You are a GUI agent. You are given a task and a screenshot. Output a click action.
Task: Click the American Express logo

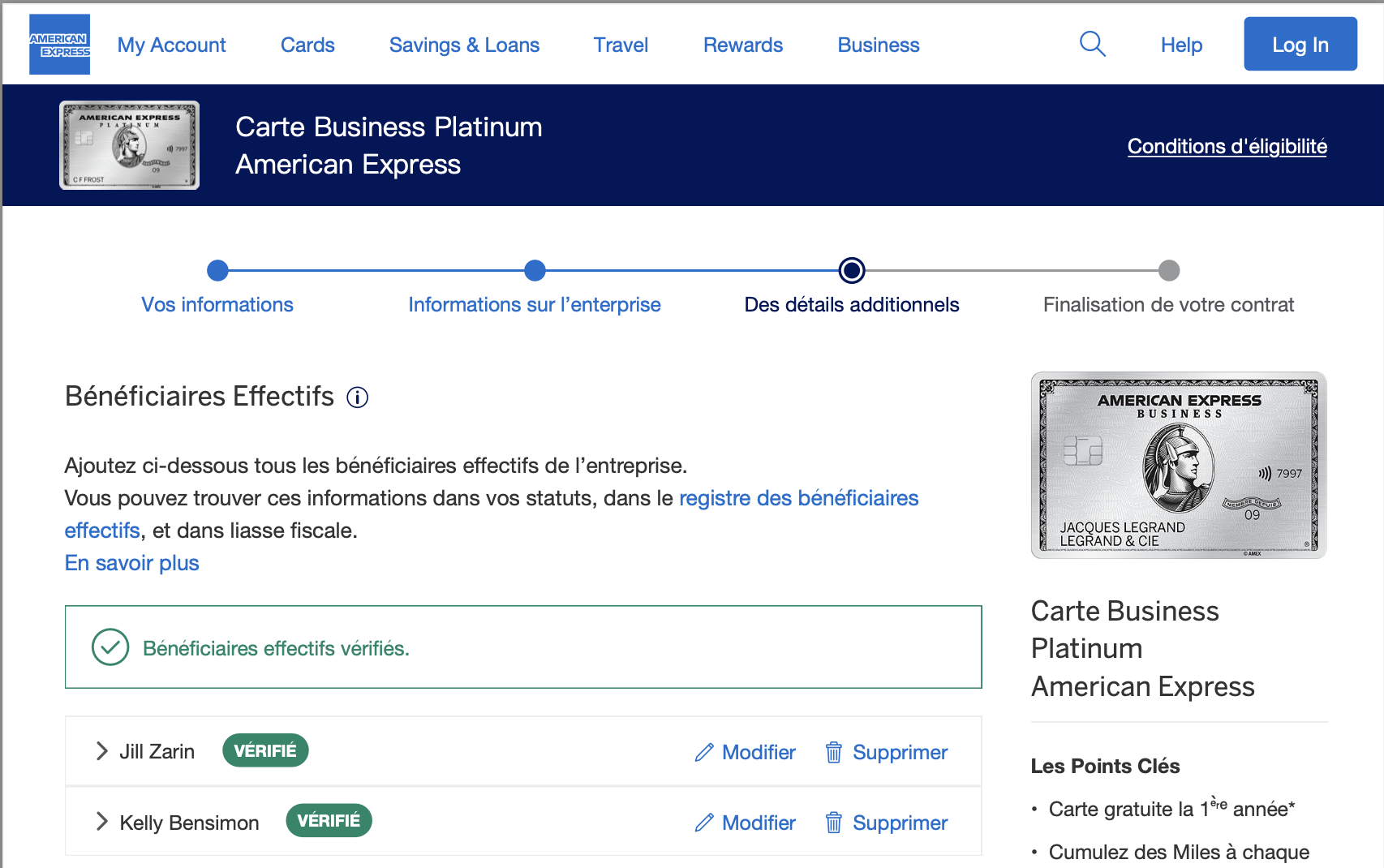[x=59, y=45]
